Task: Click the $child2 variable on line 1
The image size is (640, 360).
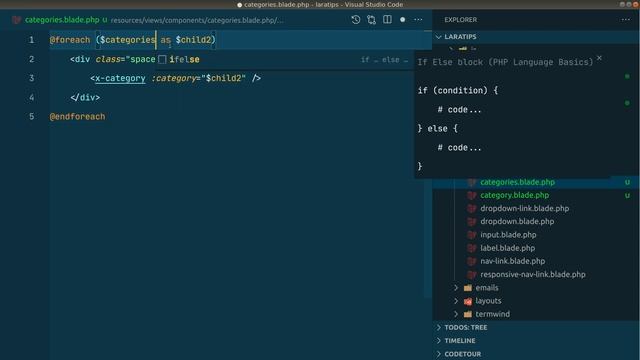Action: click(193, 40)
